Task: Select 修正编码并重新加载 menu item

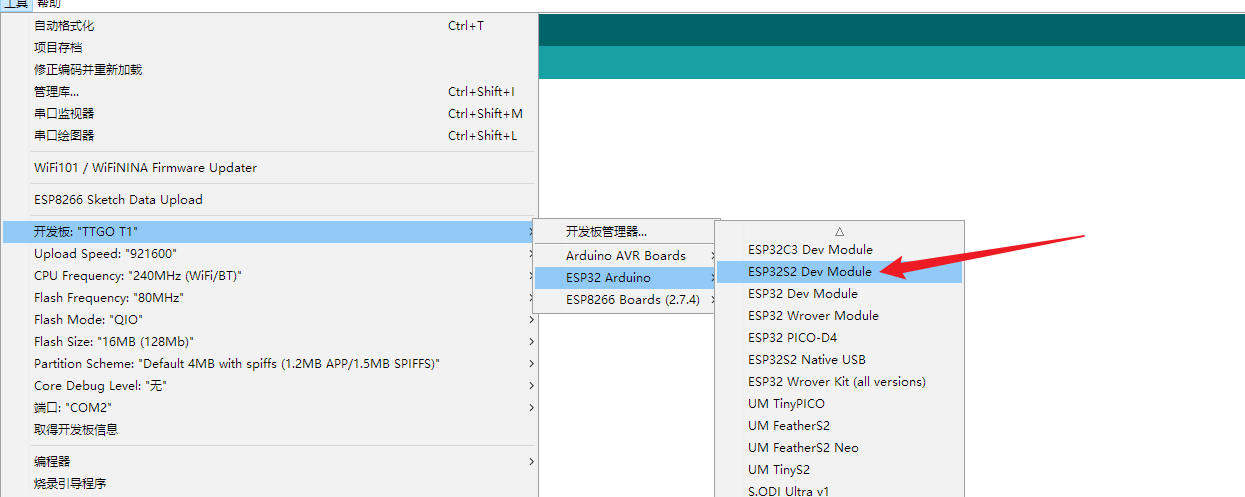Action: [269, 70]
